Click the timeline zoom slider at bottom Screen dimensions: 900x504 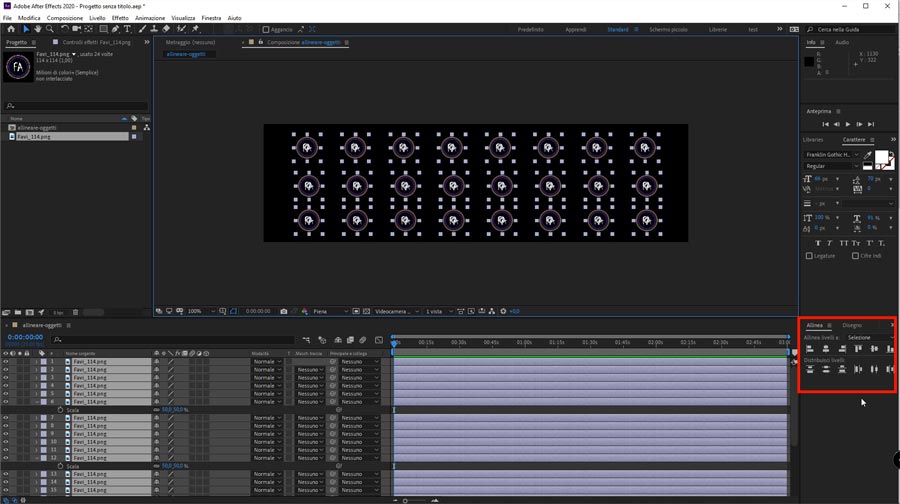click(405, 501)
